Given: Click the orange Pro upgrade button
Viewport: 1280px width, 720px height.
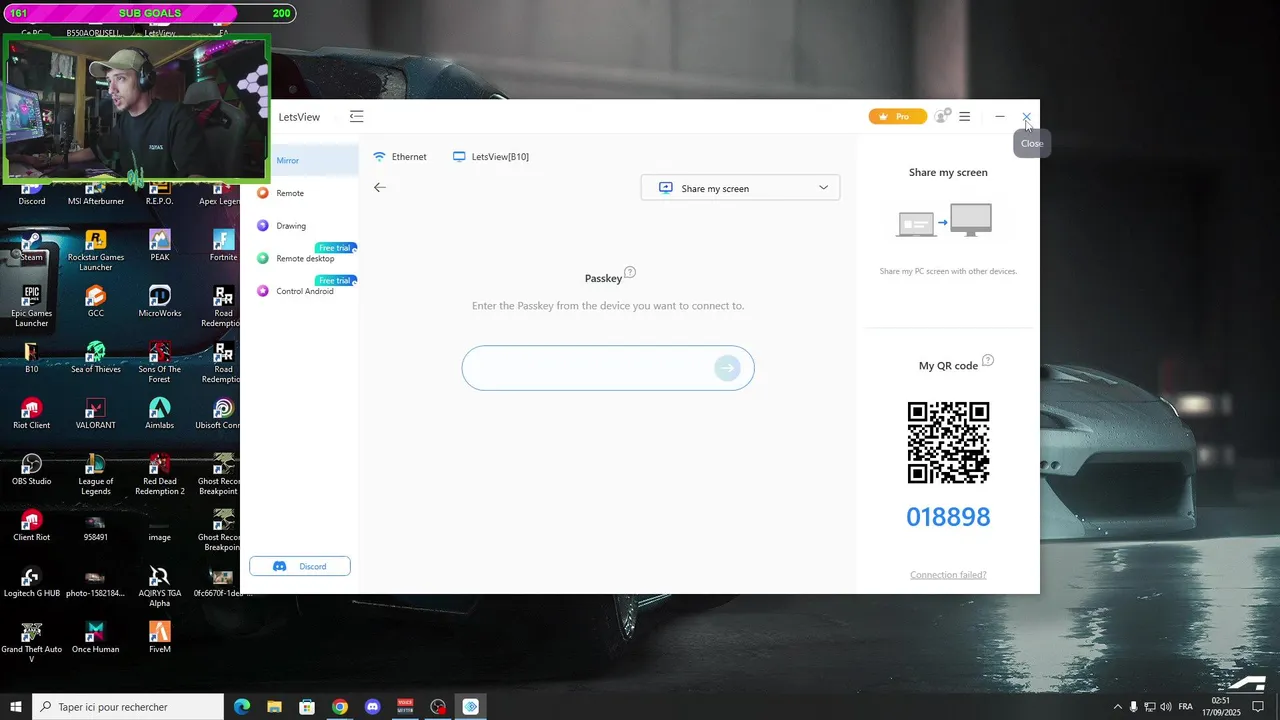Looking at the screenshot, I should (x=897, y=117).
